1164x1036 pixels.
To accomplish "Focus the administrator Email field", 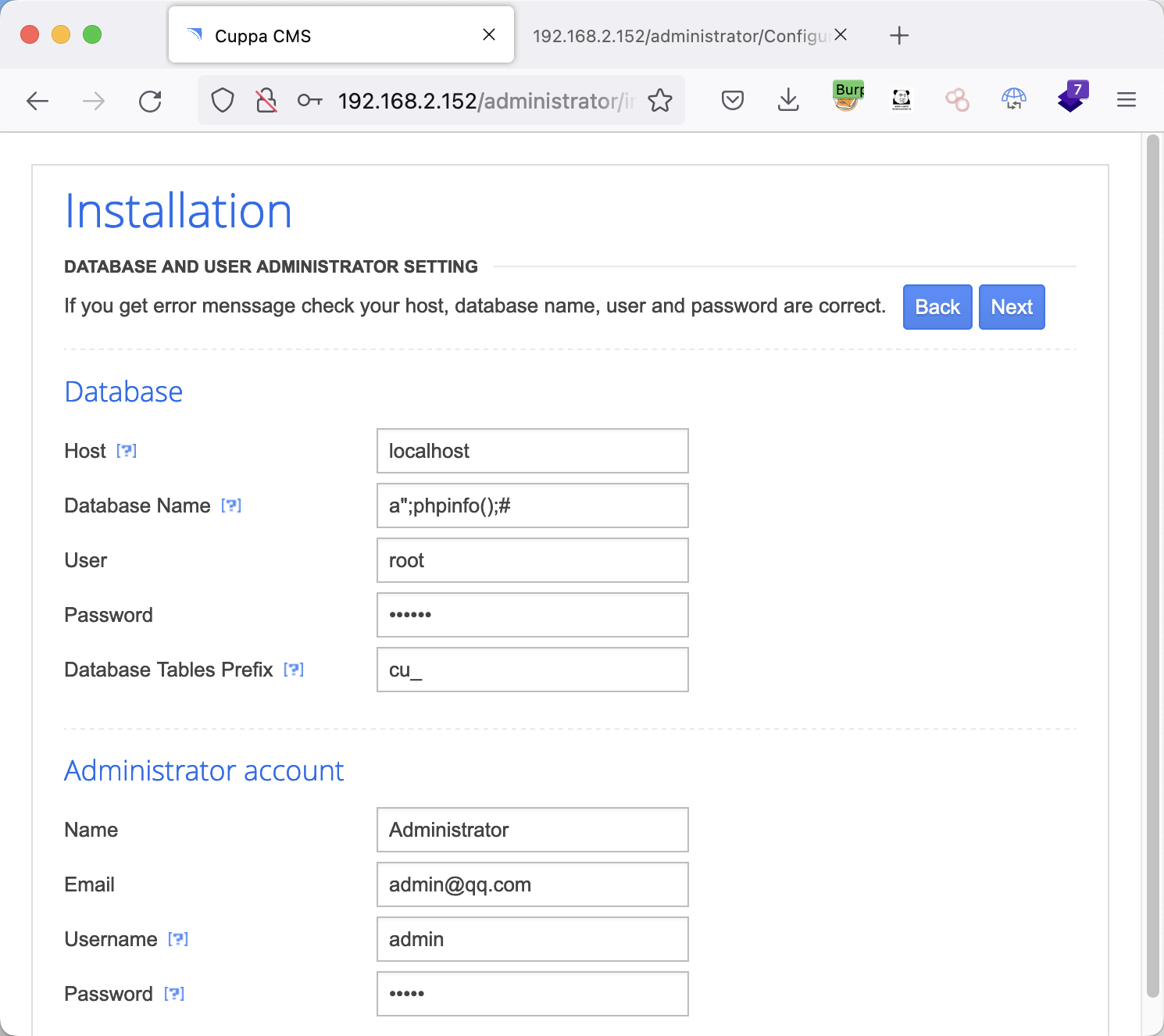I will pyautogui.click(x=532, y=884).
